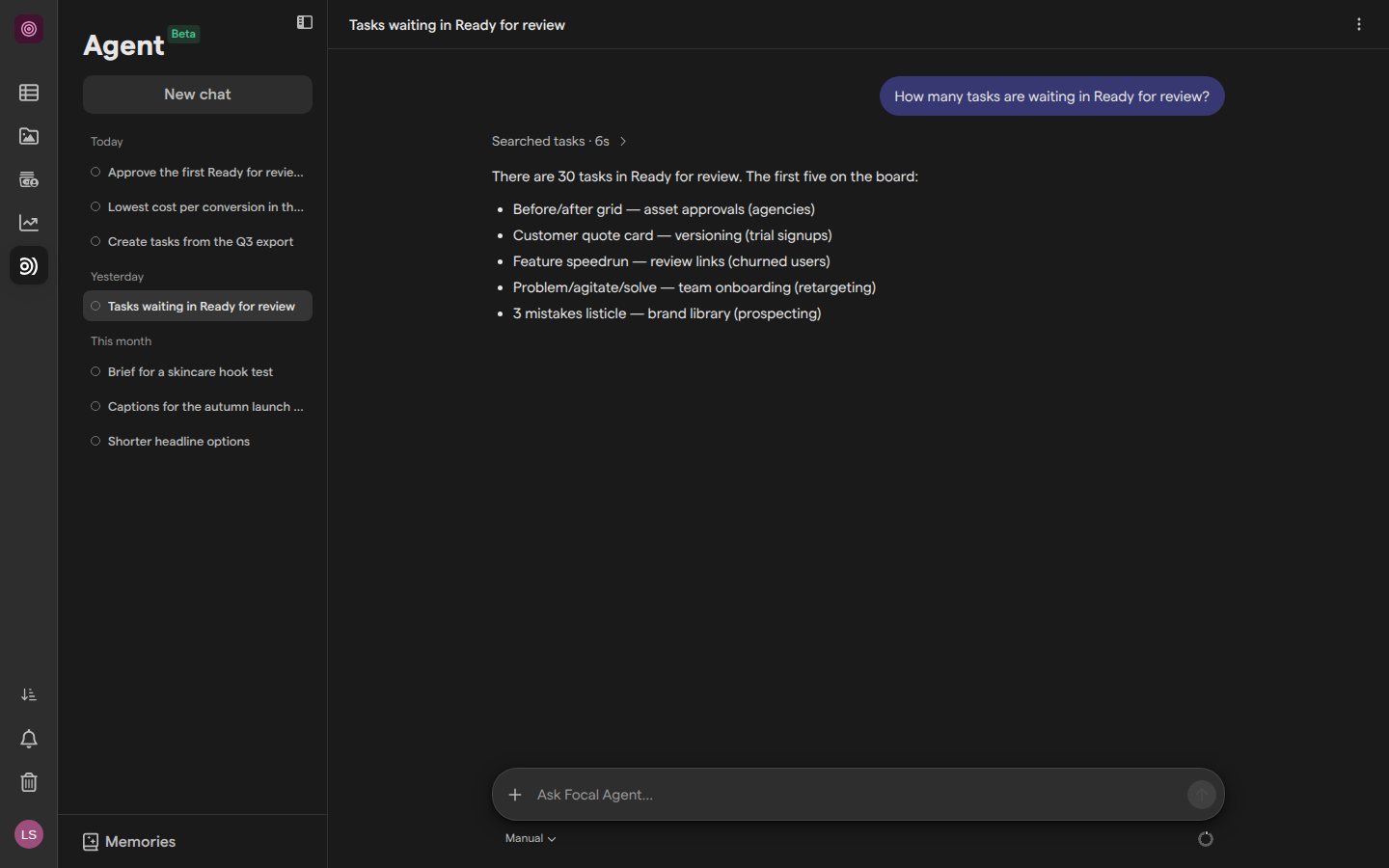Viewport: 1389px width, 868px height.
Task: Click the send arrow button
Action: [x=1202, y=795]
